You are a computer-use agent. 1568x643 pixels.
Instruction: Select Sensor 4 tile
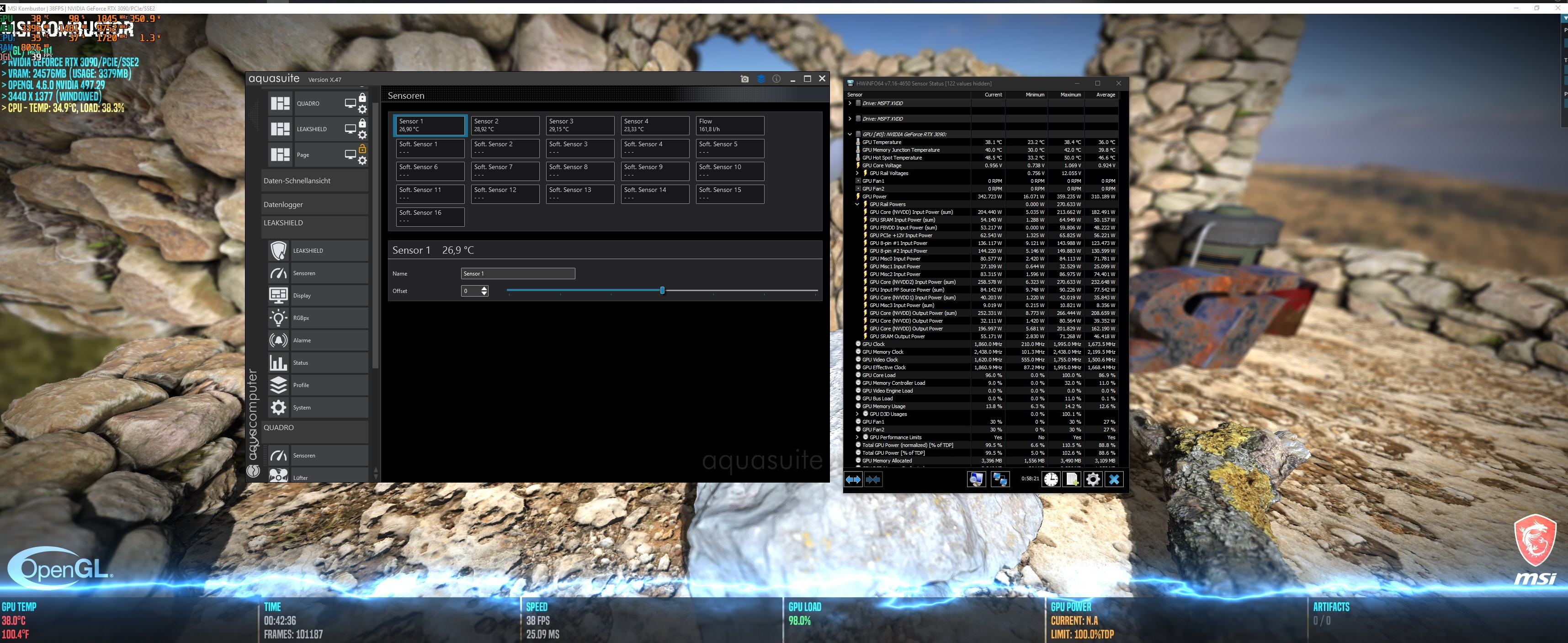pos(654,125)
